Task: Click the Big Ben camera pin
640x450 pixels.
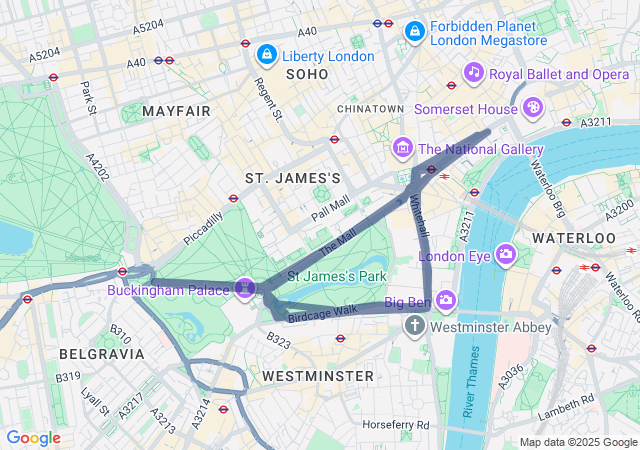Action: (x=446, y=301)
